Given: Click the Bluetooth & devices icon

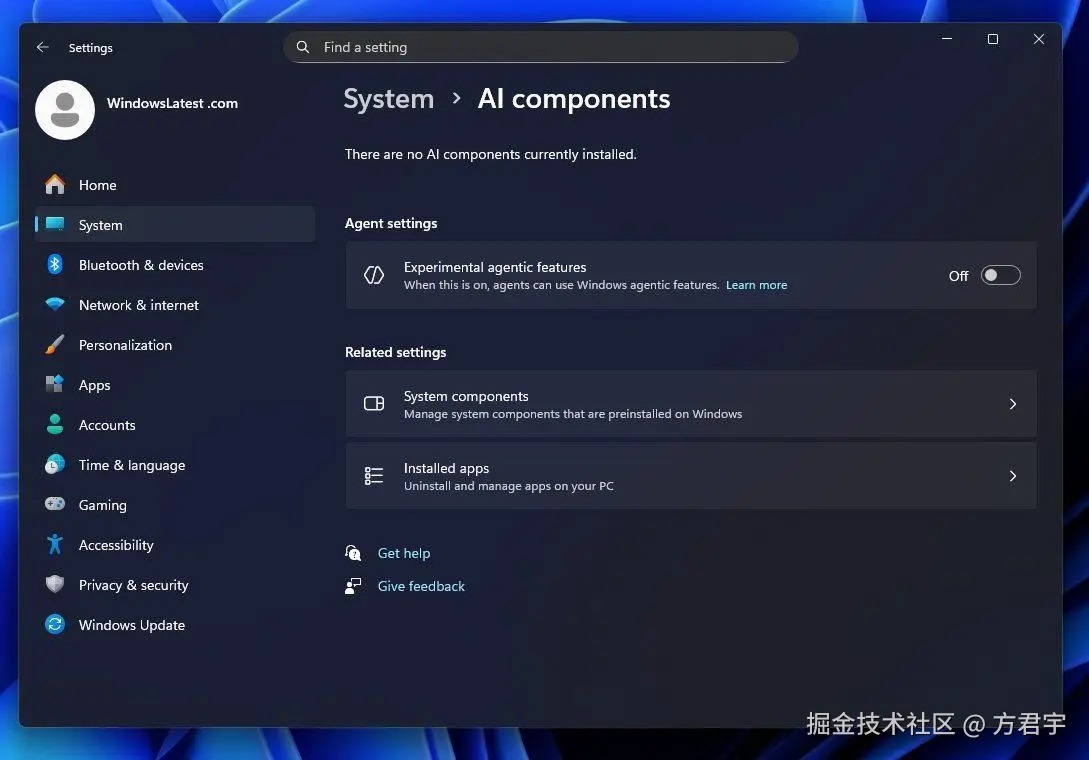Looking at the screenshot, I should (x=55, y=265).
